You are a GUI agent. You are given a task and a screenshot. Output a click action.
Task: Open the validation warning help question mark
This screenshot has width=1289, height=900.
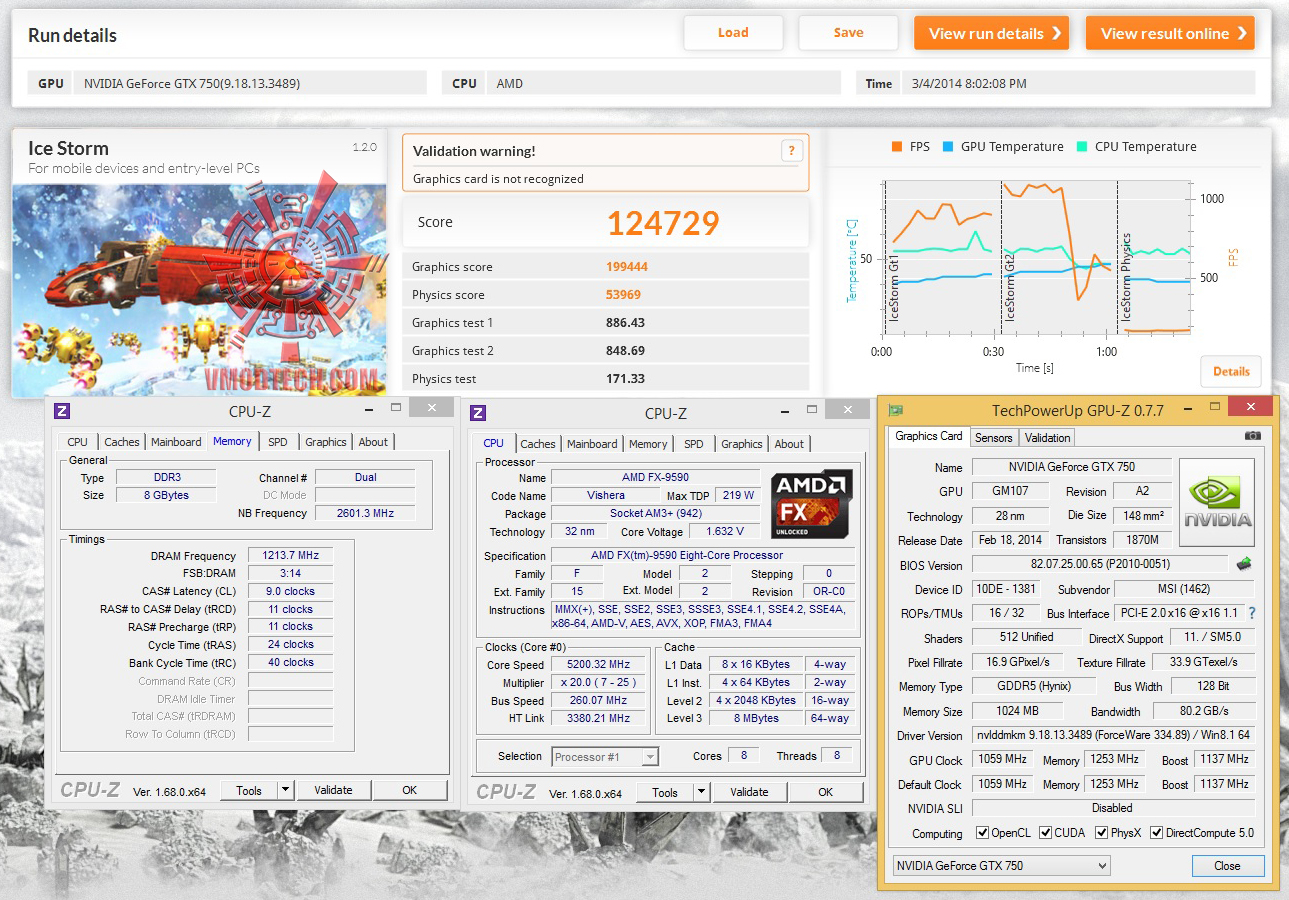791,151
